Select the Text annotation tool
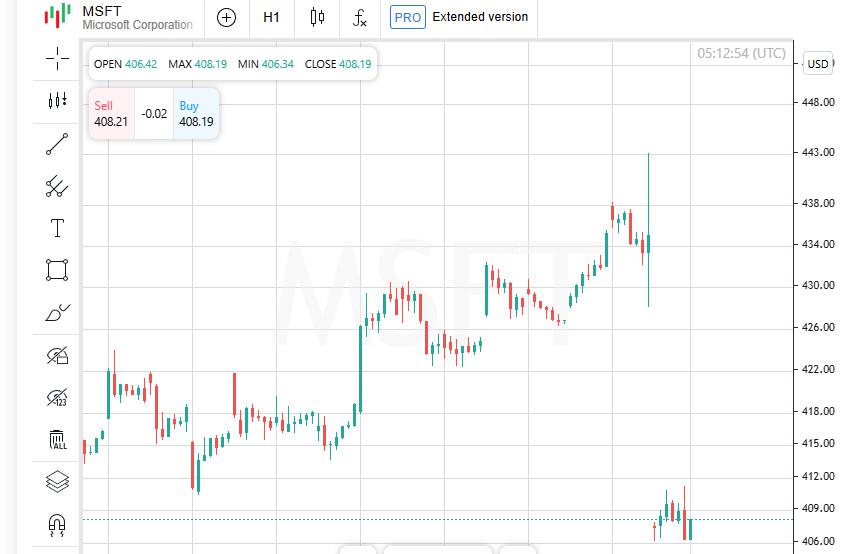The width and height of the screenshot is (855, 554). [x=57, y=228]
